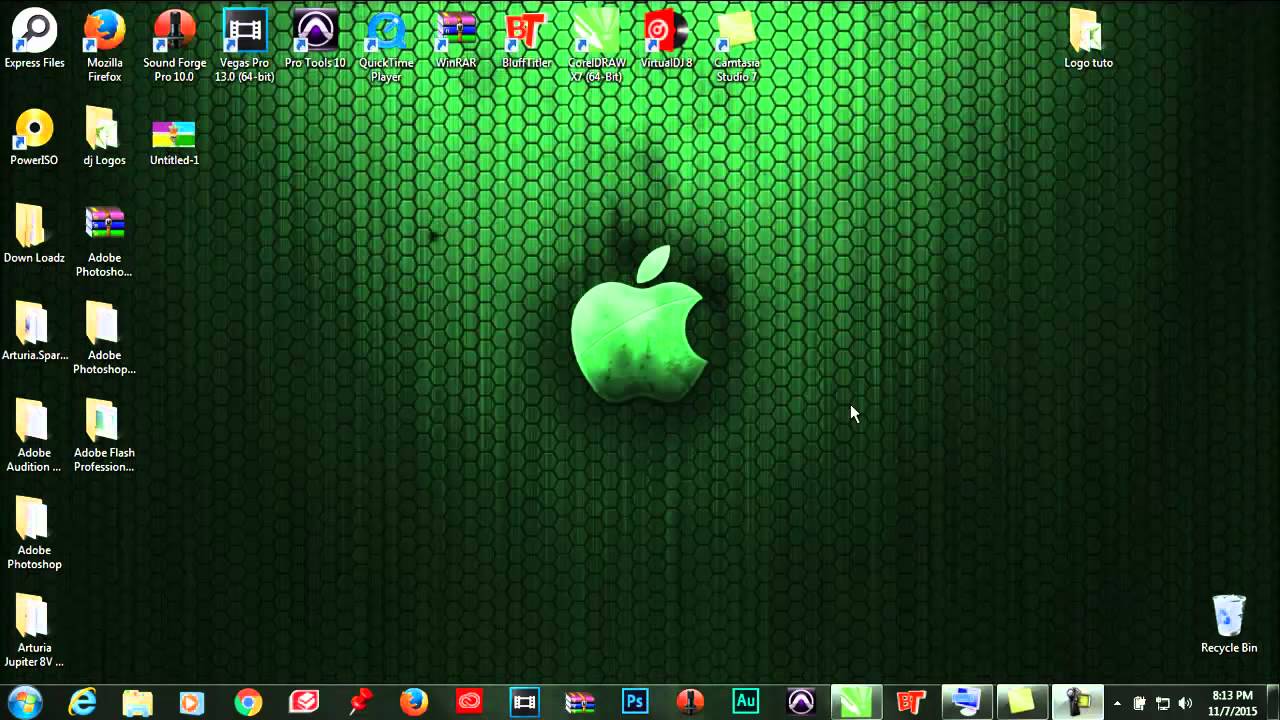Open Windows Media Player taskbar icon
The height and width of the screenshot is (720, 1280).
click(192, 702)
